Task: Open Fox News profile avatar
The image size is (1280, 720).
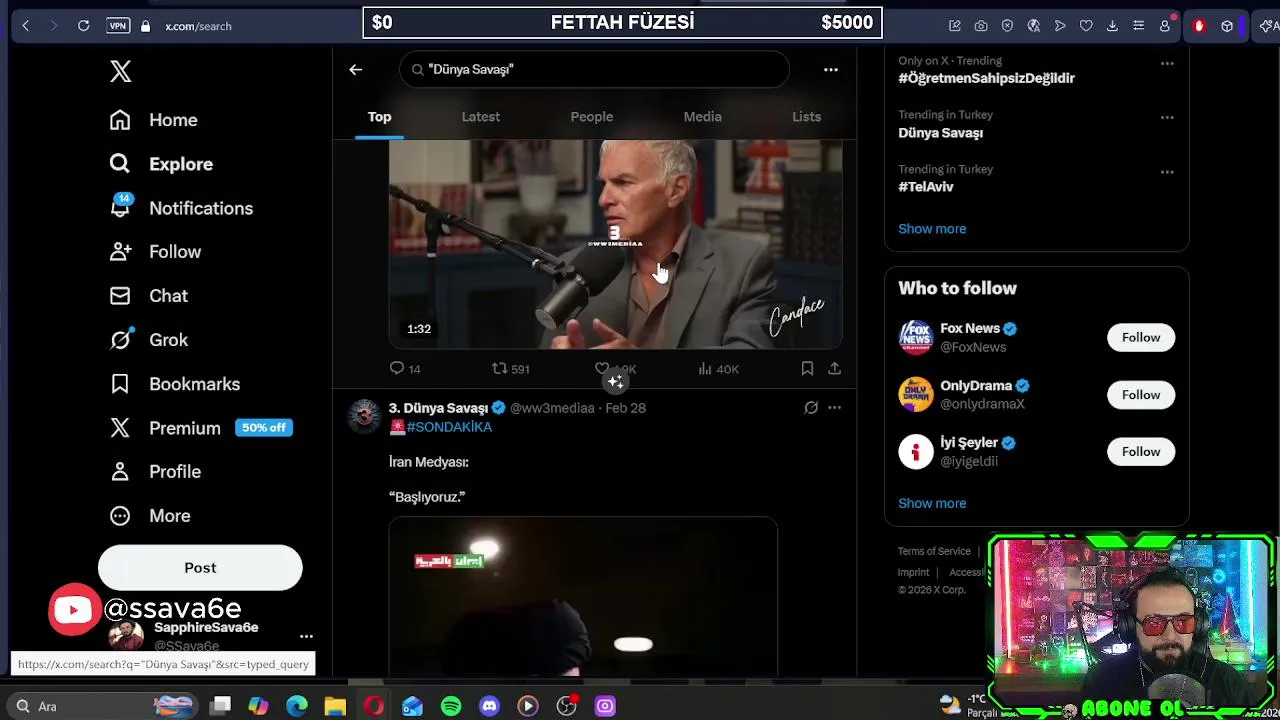Action: pyautogui.click(x=915, y=338)
